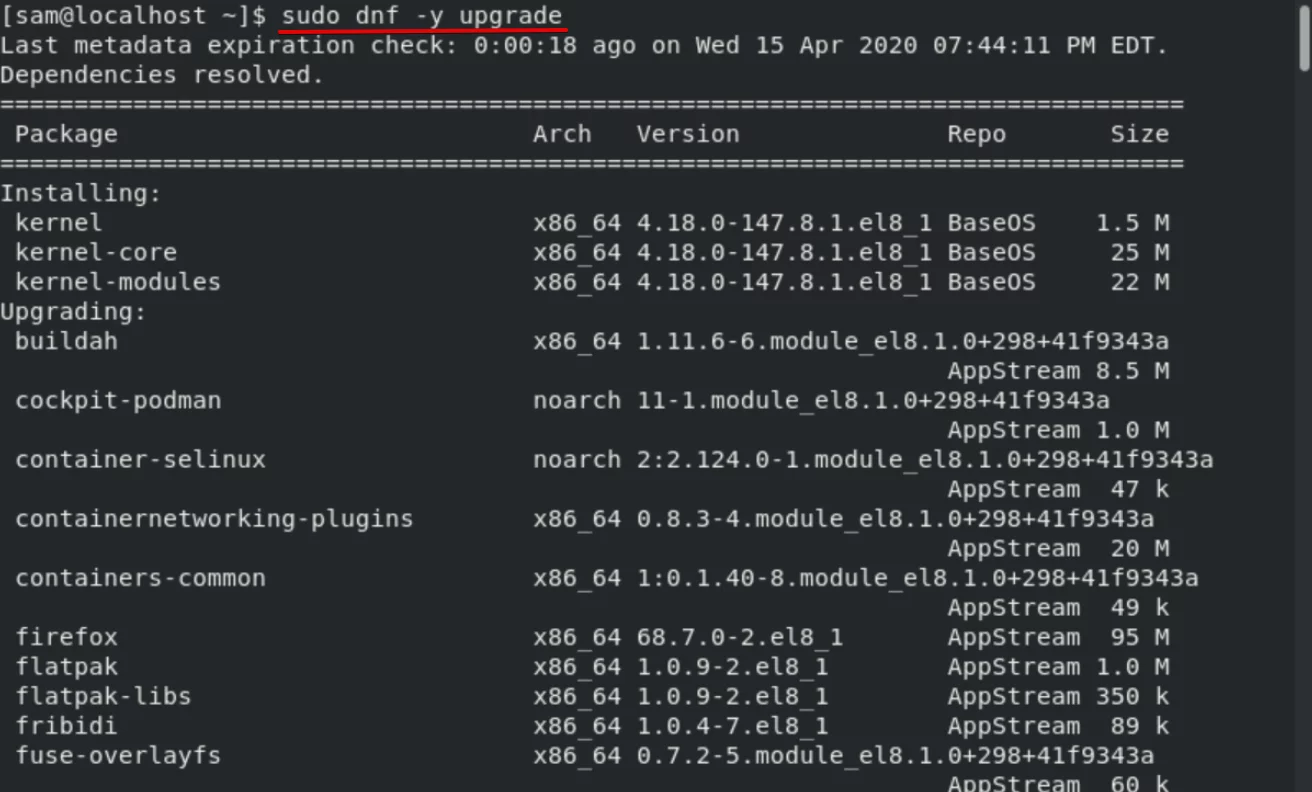1312x792 pixels.
Task: Select the kernel-core package name
Action: tap(96, 252)
